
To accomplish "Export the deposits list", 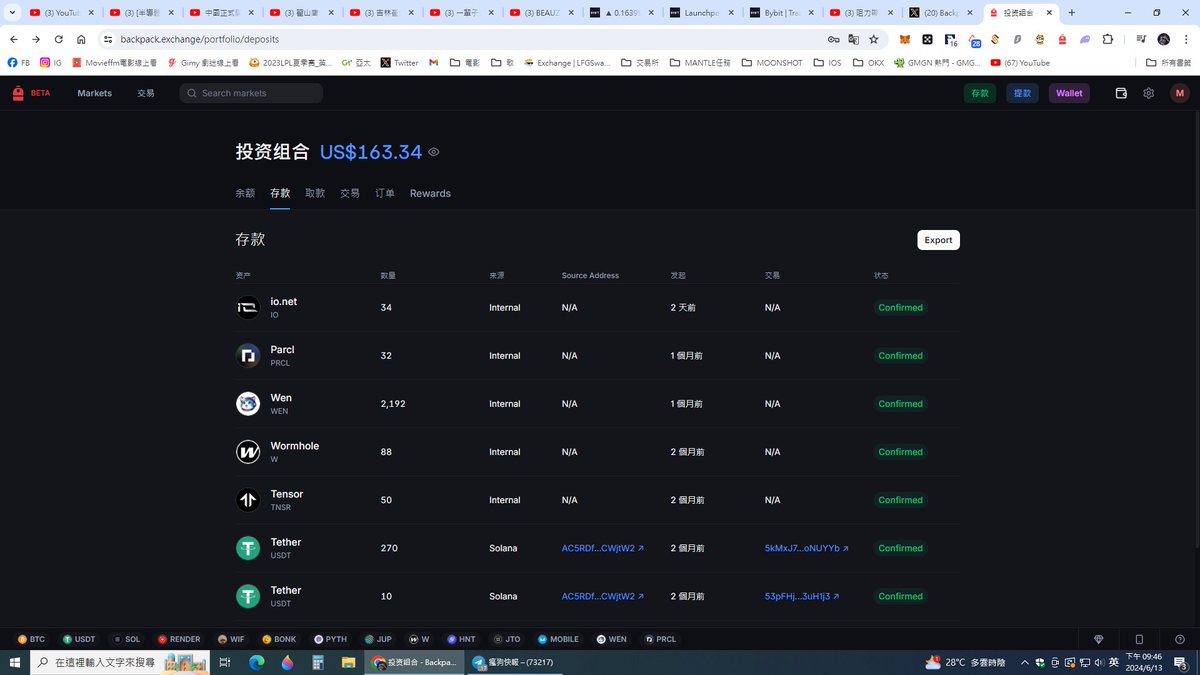I will tap(938, 240).
